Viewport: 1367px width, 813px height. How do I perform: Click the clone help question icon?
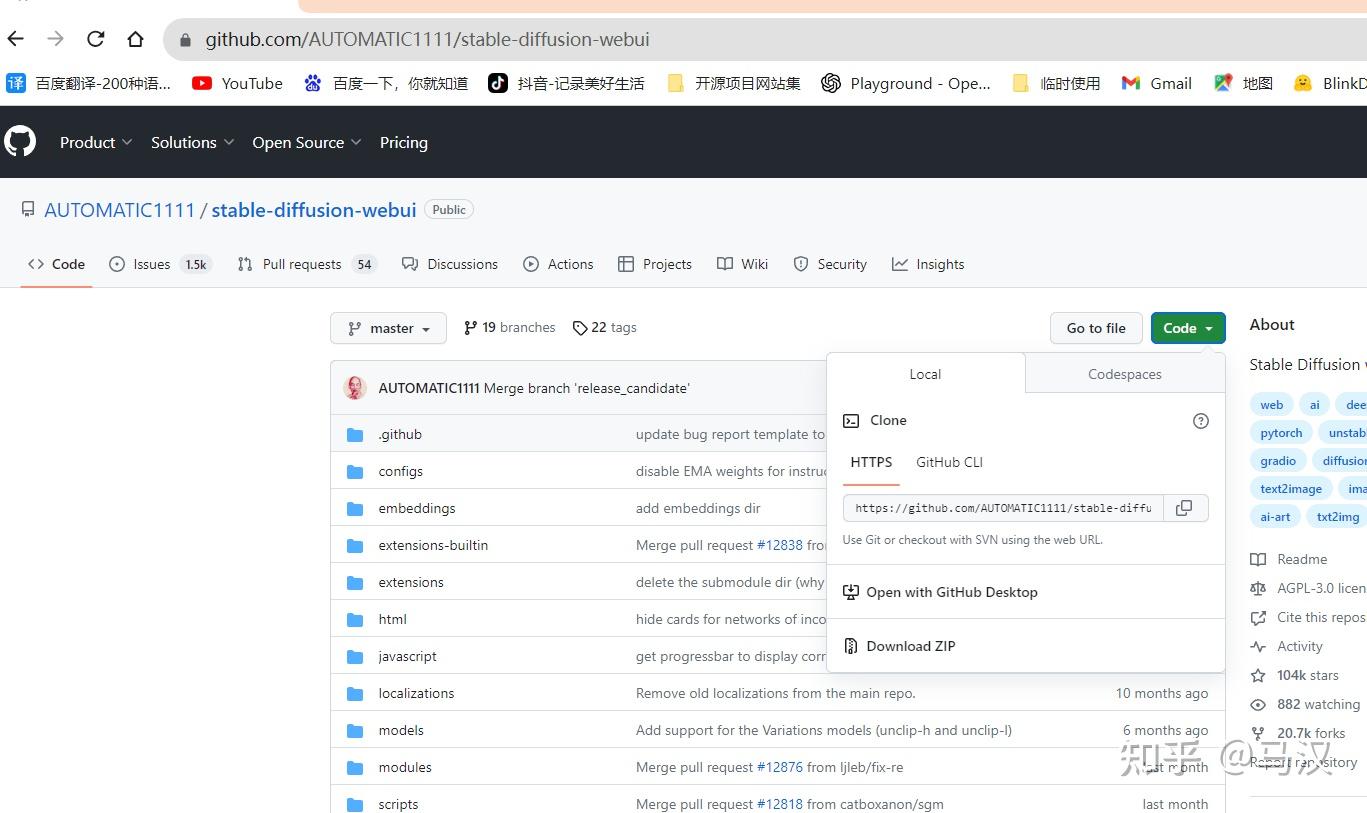pos(1201,421)
